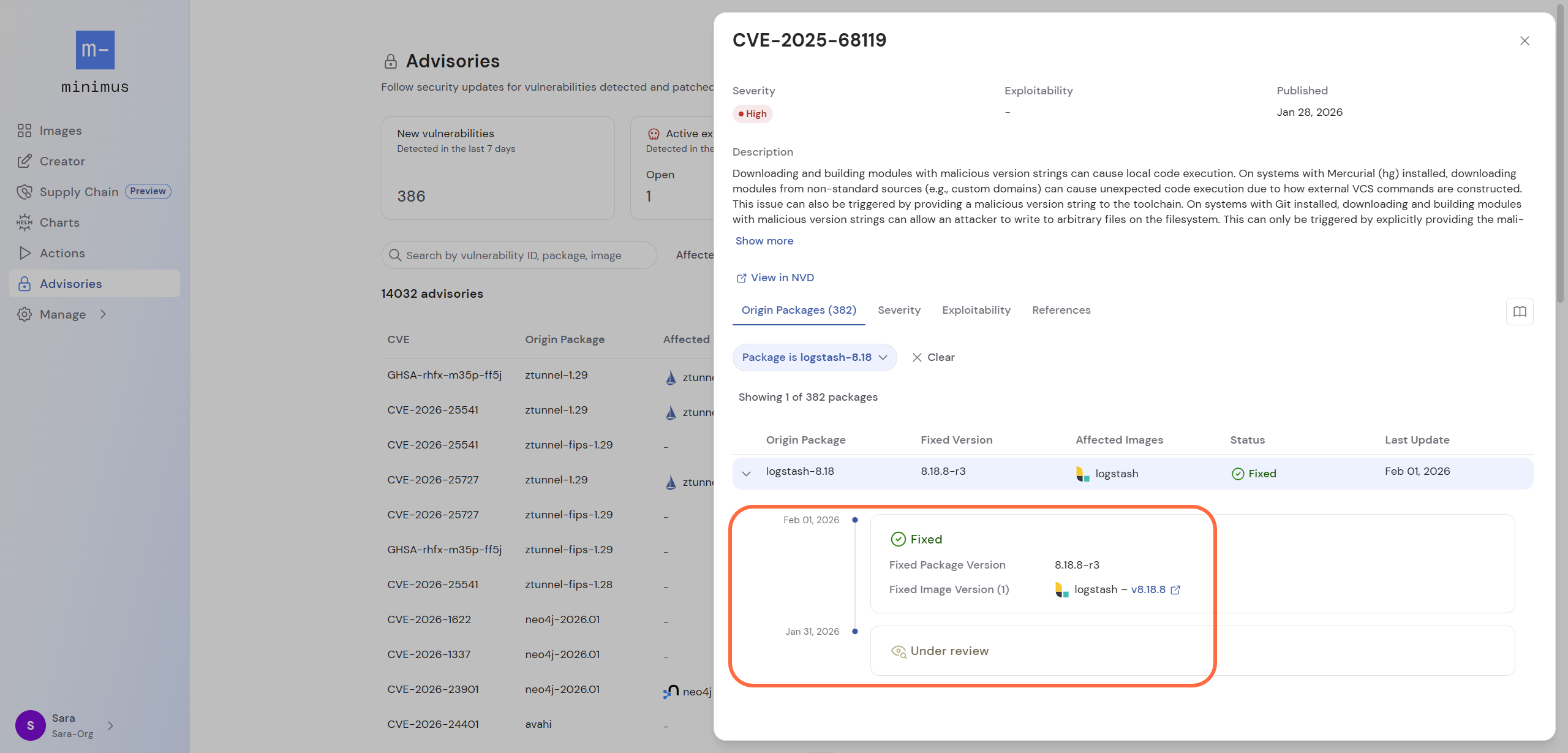Open external link icon beside v8.18.8
Image resolution: width=1568 pixels, height=753 pixels.
(x=1175, y=590)
